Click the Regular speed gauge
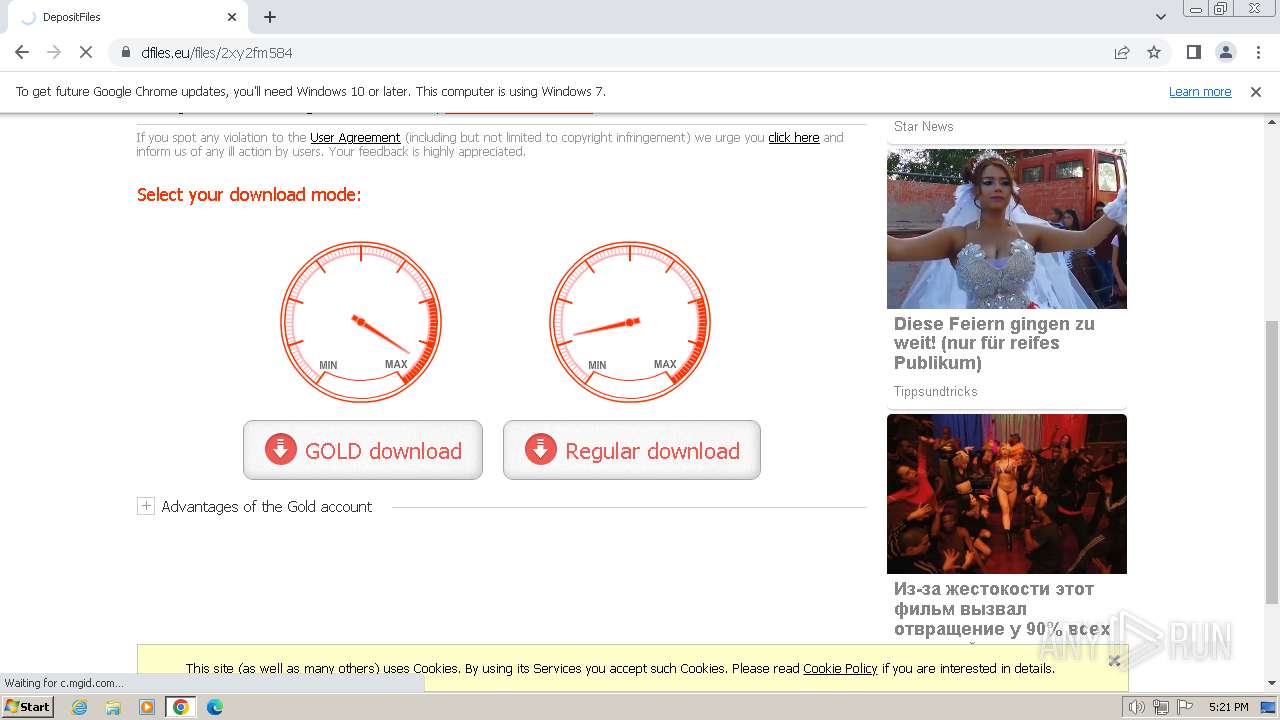The image size is (1280, 720). [x=630, y=322]
